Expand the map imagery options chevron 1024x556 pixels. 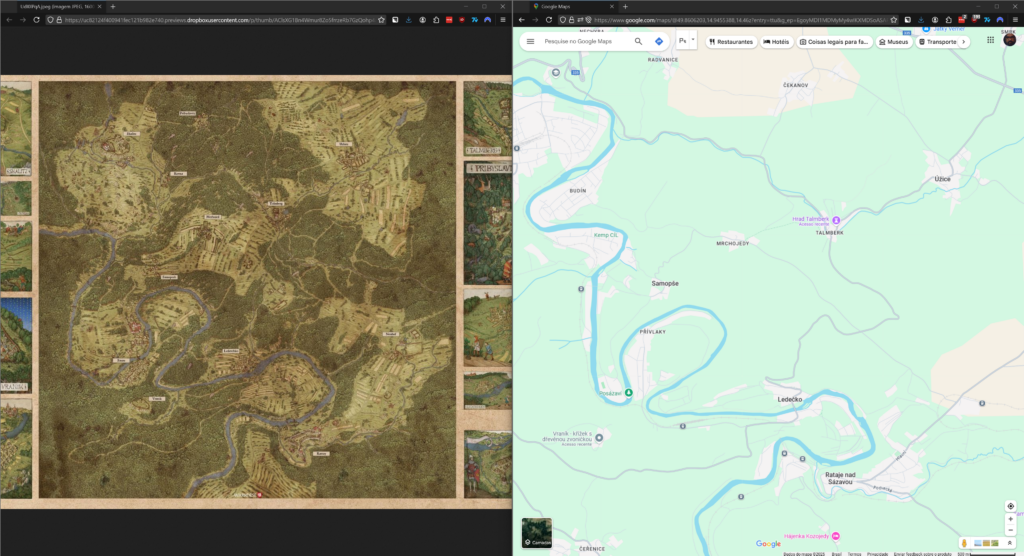coord(1010,543)
